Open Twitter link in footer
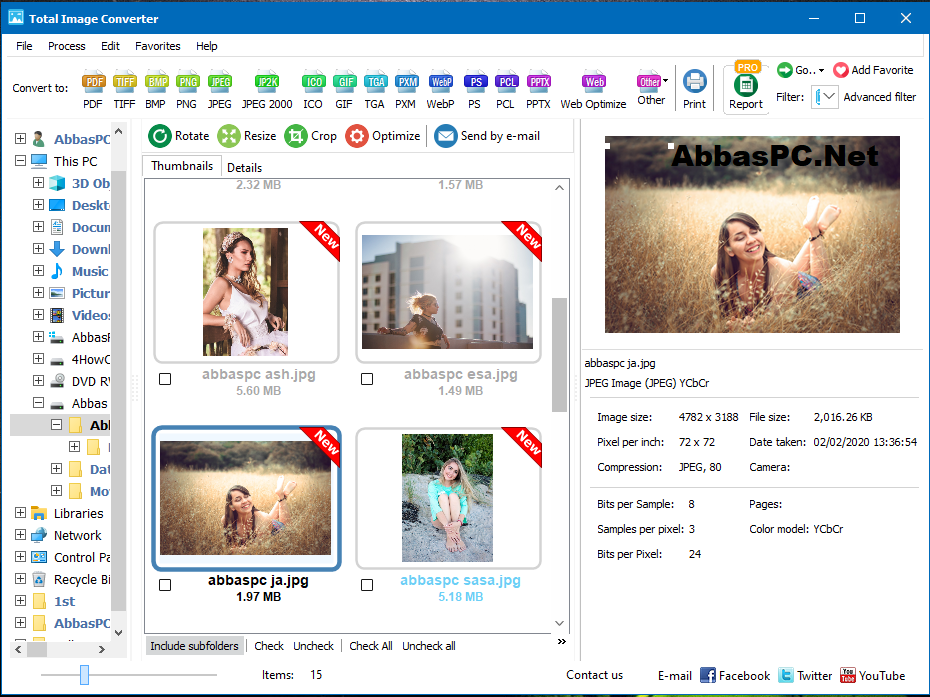The image size is (930, 697). (805, 676)
